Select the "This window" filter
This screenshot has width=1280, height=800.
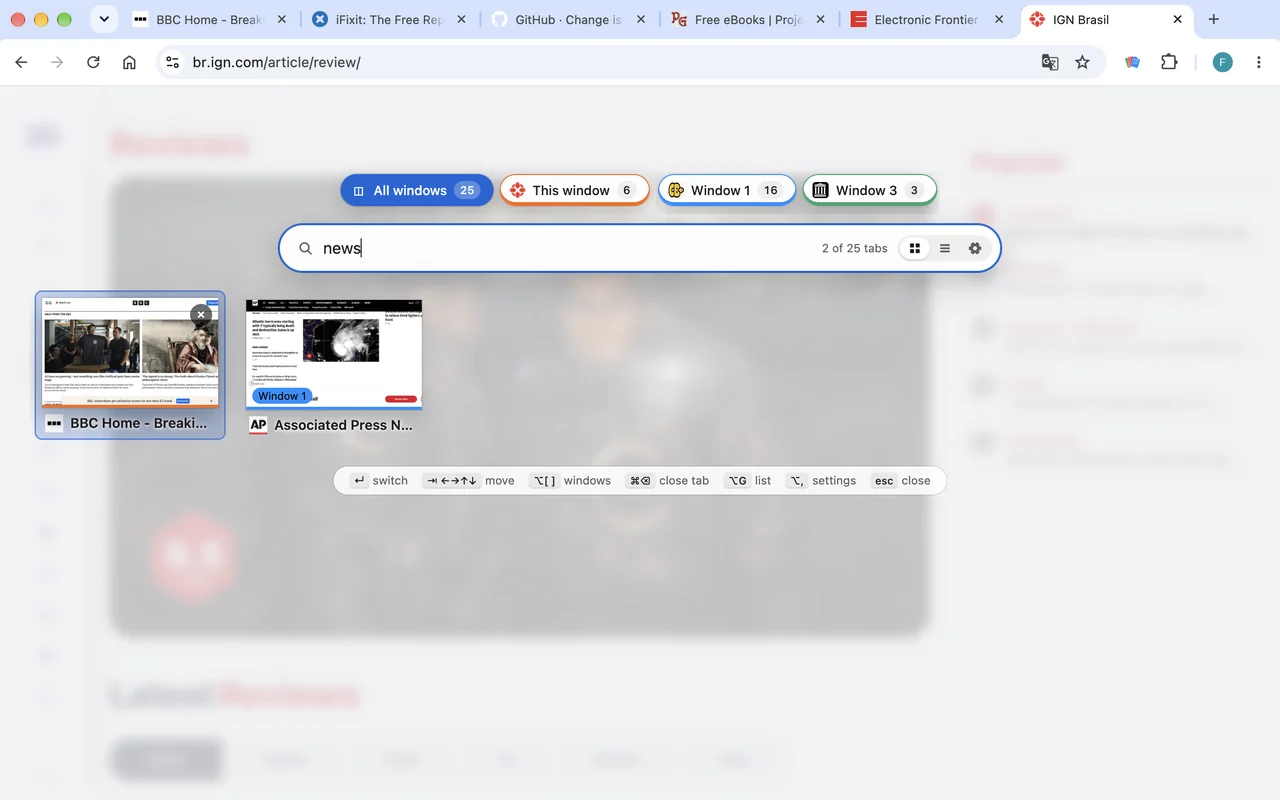575,190
